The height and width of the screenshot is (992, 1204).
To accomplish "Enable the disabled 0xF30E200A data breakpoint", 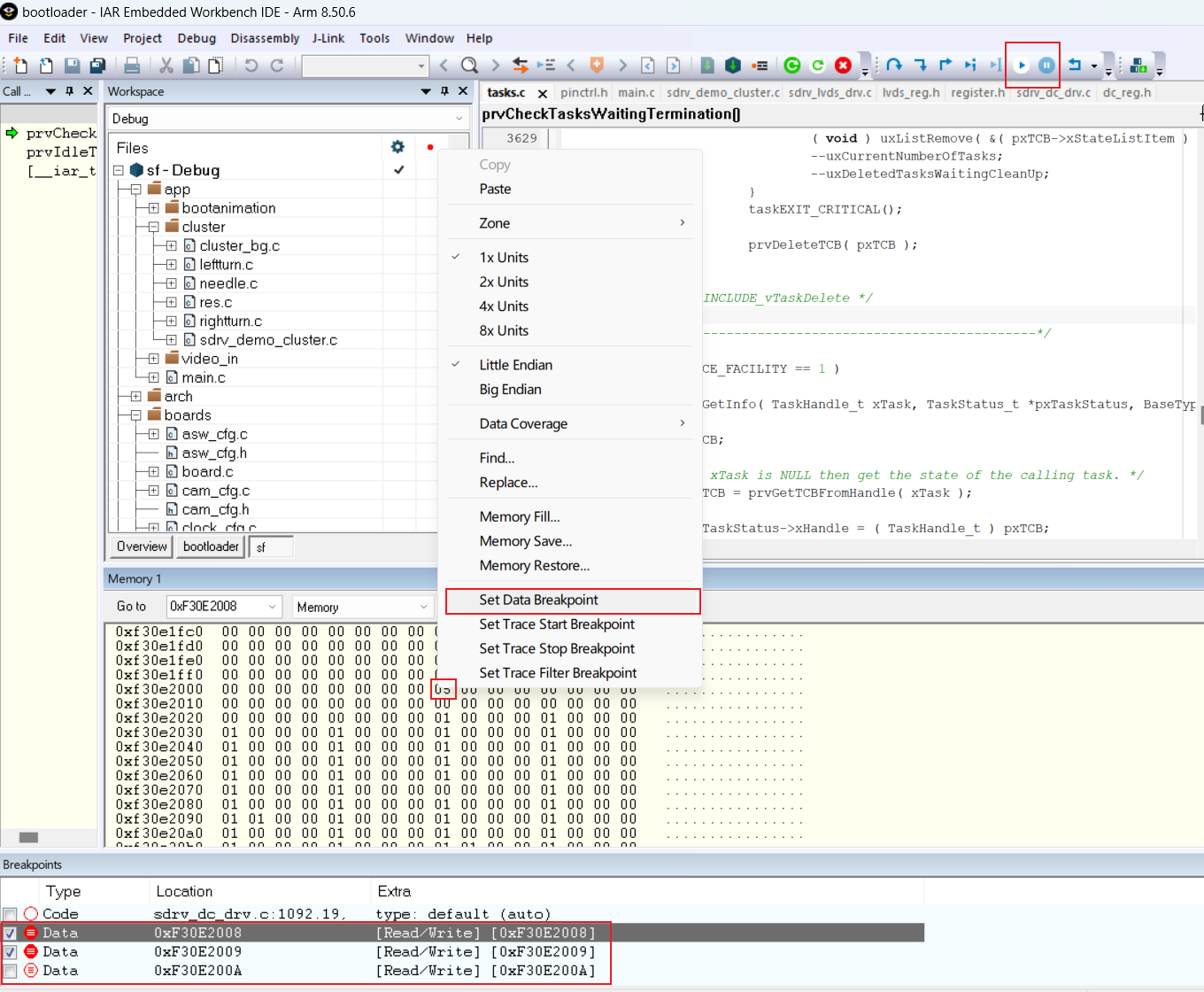I will click(10, 970).
